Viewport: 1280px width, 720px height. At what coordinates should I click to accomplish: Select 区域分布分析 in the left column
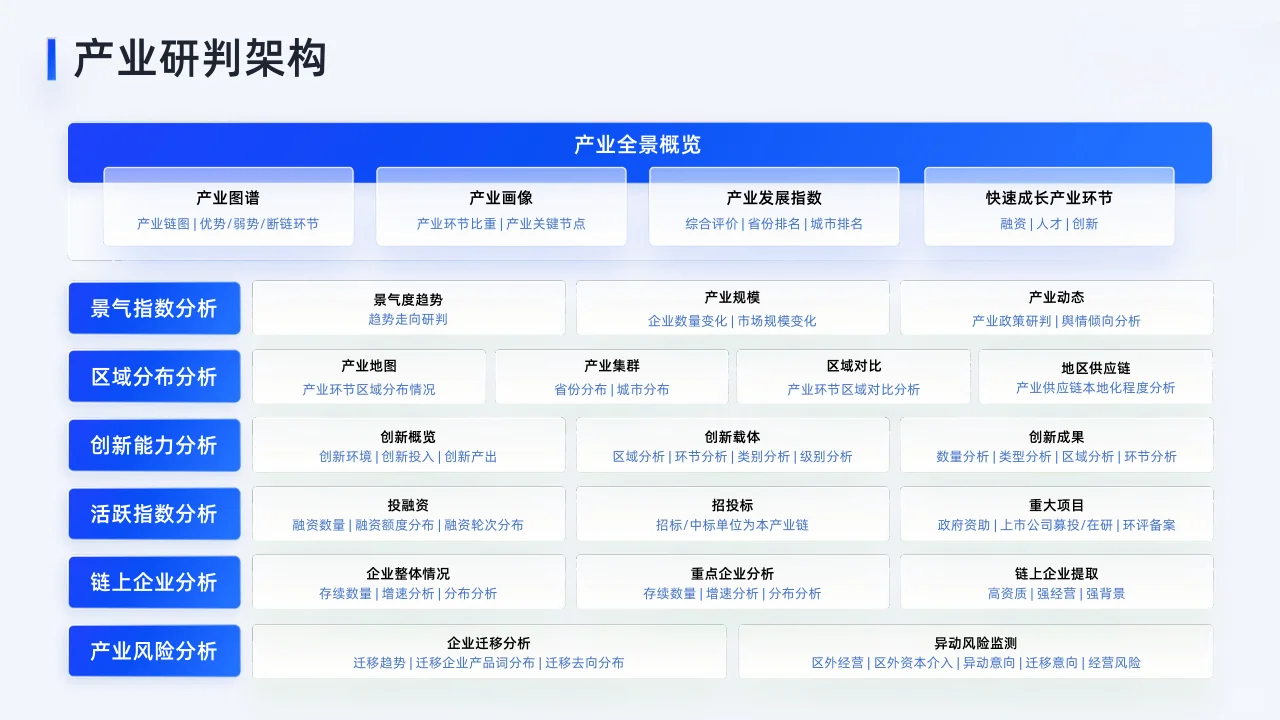click(154, 376)
